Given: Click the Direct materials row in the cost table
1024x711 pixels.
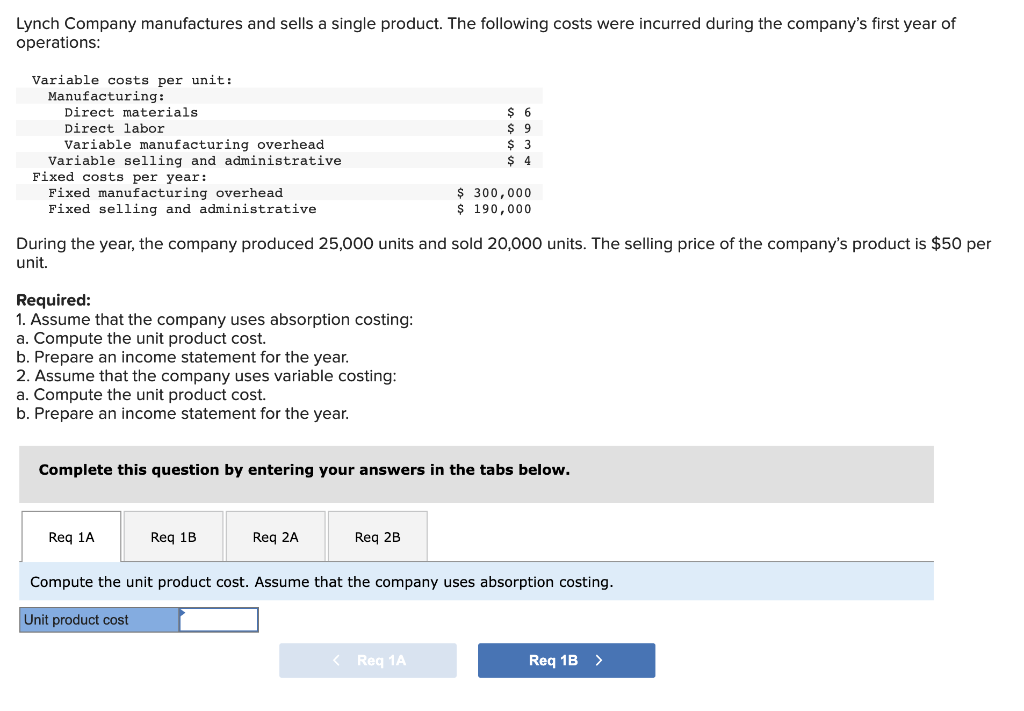Looking at the screenshot, I should click(x=131, y=112).
